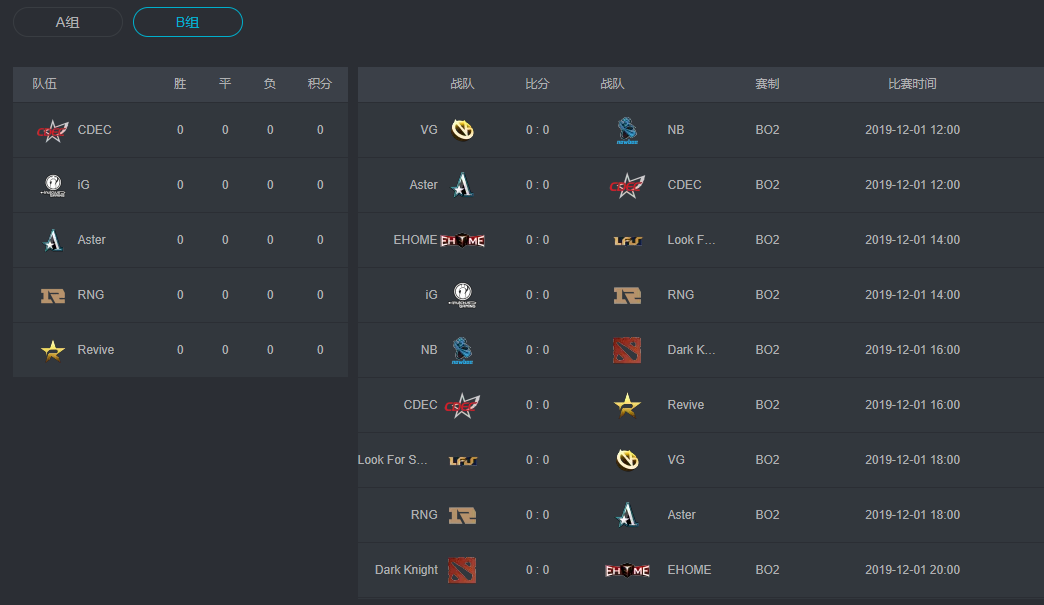Open the truncated Look F… team name
1044x605 pixels.
tap(691, 240)
